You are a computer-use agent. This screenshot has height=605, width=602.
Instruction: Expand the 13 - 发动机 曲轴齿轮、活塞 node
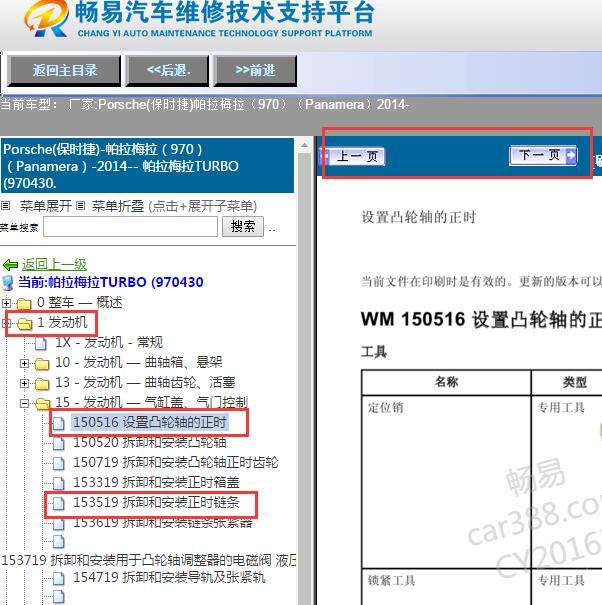(x=24, y=383)
